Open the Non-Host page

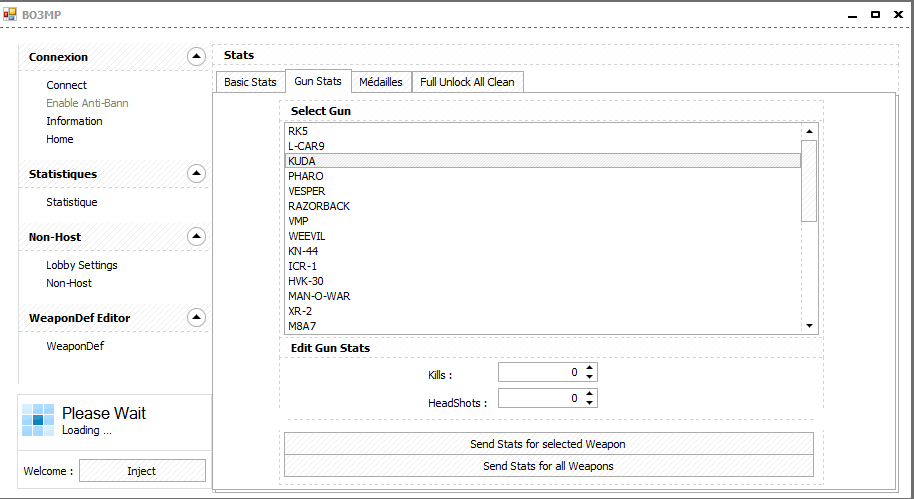click(x=69, y=283)
